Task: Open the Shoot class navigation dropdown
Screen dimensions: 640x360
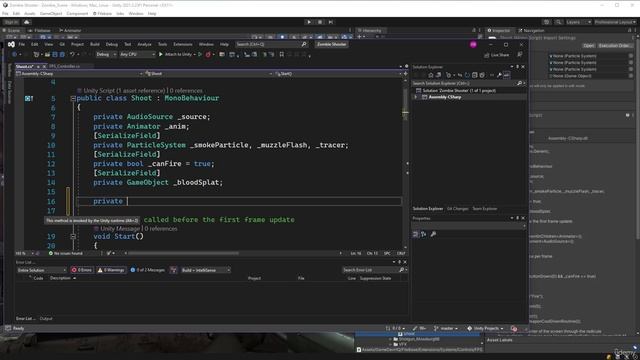Action: pos(209,74)
